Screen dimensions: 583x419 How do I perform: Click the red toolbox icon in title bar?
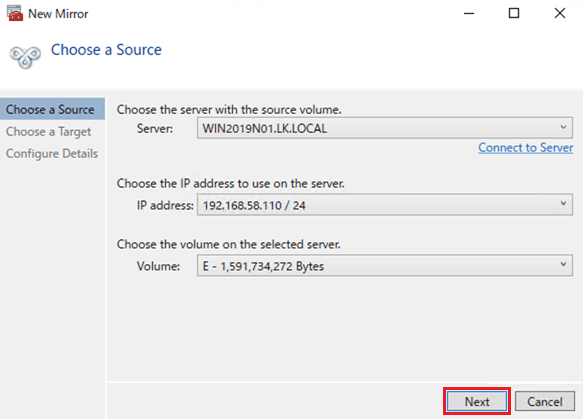15,13
